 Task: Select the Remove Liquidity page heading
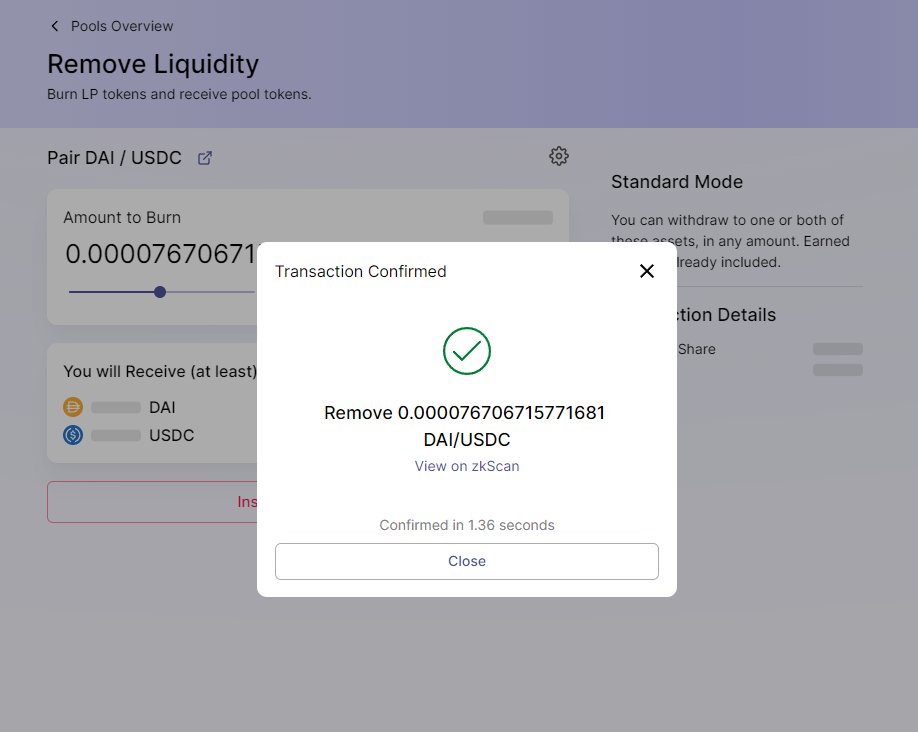click(153, 63)
